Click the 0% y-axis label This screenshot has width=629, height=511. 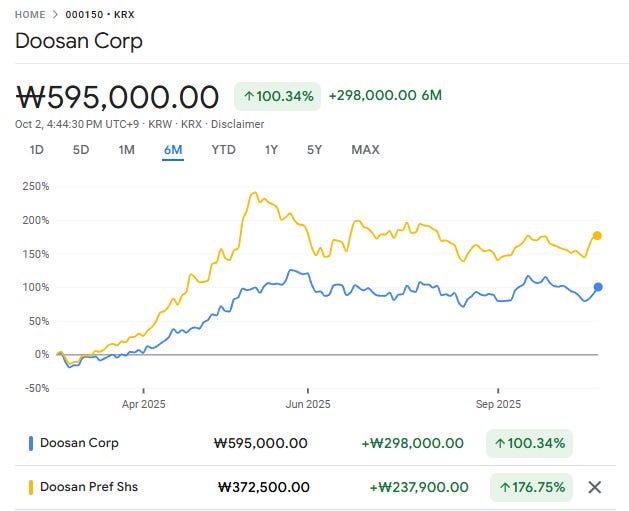(x=42, y=354)
